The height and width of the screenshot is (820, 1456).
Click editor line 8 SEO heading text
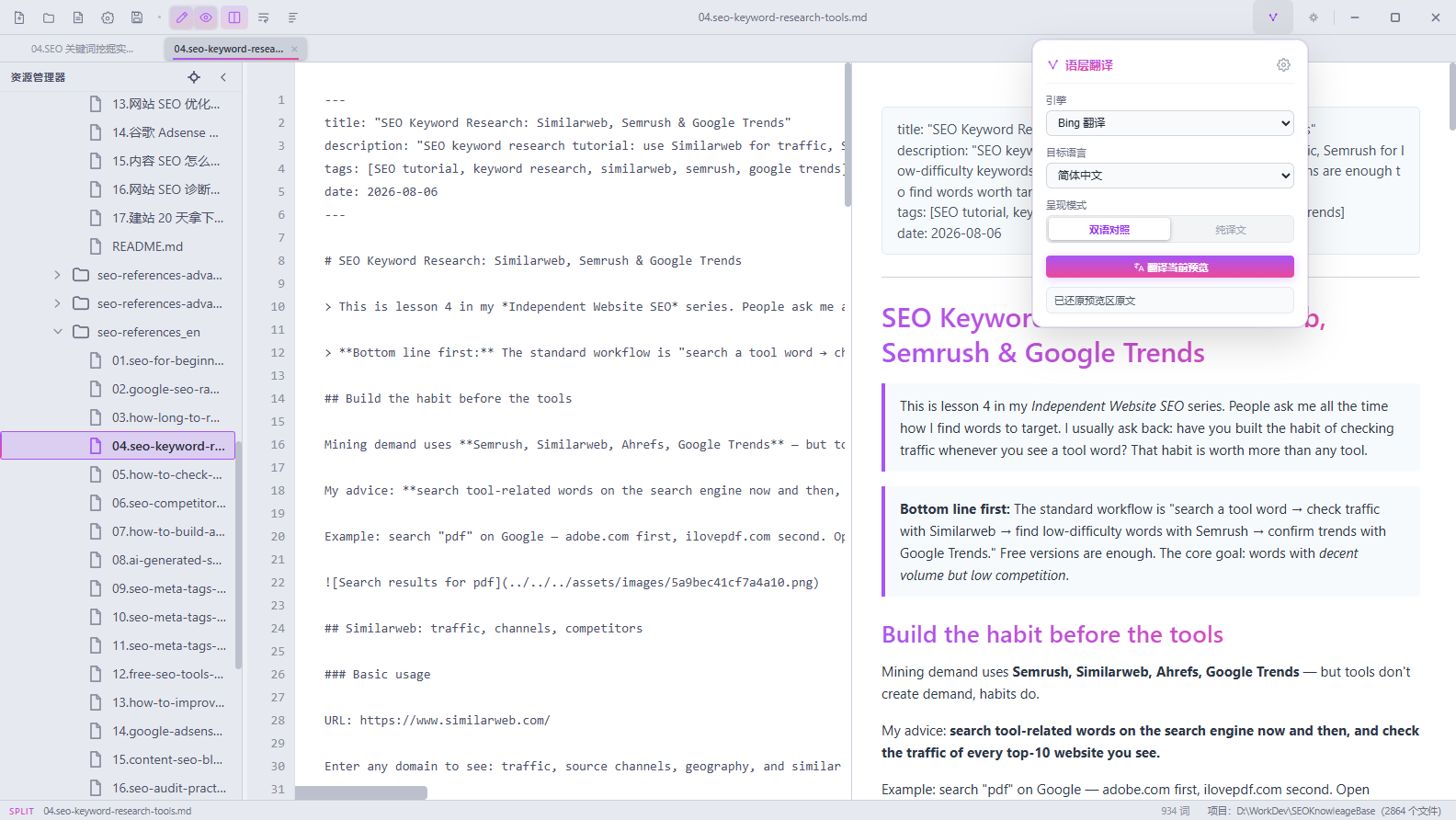[x=533, y=261]
